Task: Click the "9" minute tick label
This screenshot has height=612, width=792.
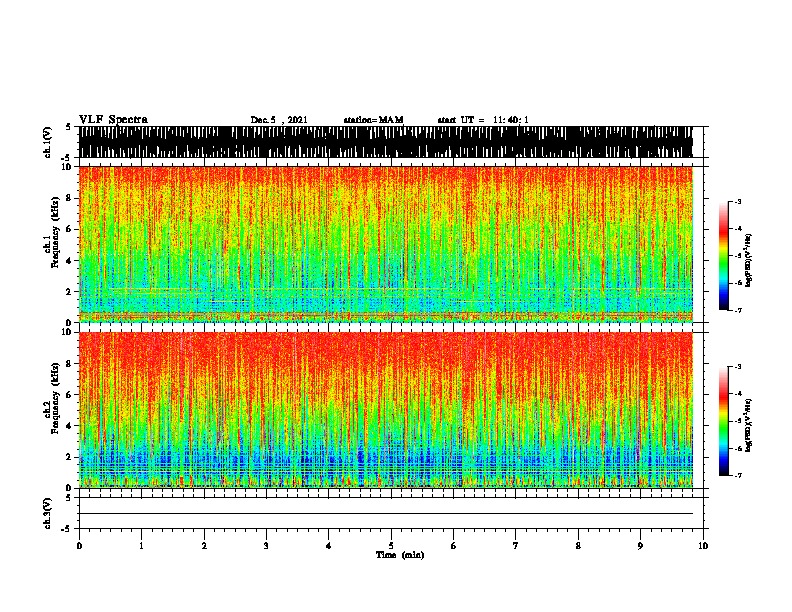Action: [640, 546]
